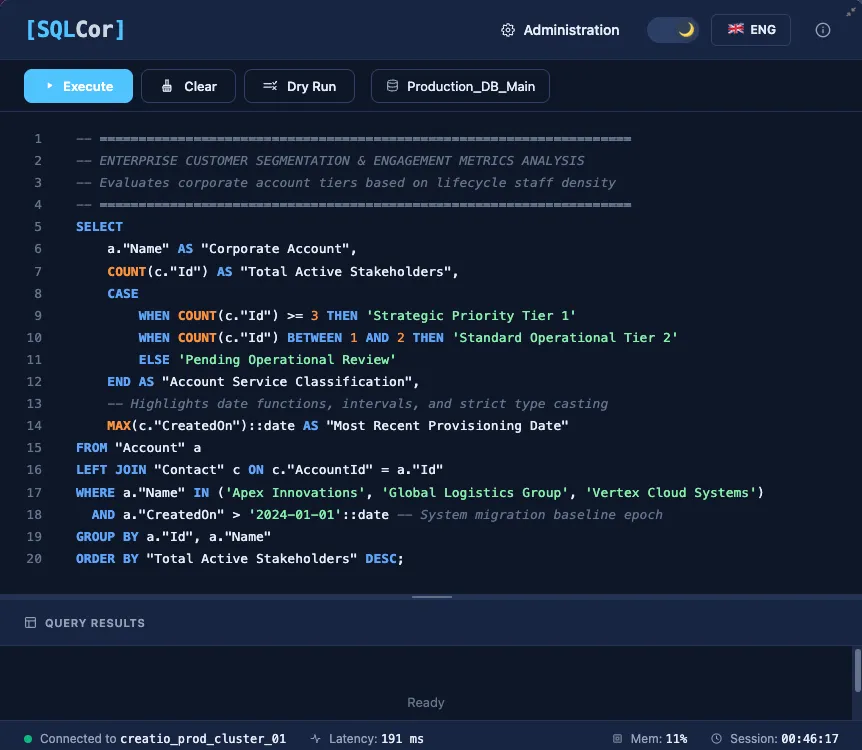This screenshot has height=750, width=862.
Task: Click 'Pending Operational Review' string
Action: click(x=287, y=360)
